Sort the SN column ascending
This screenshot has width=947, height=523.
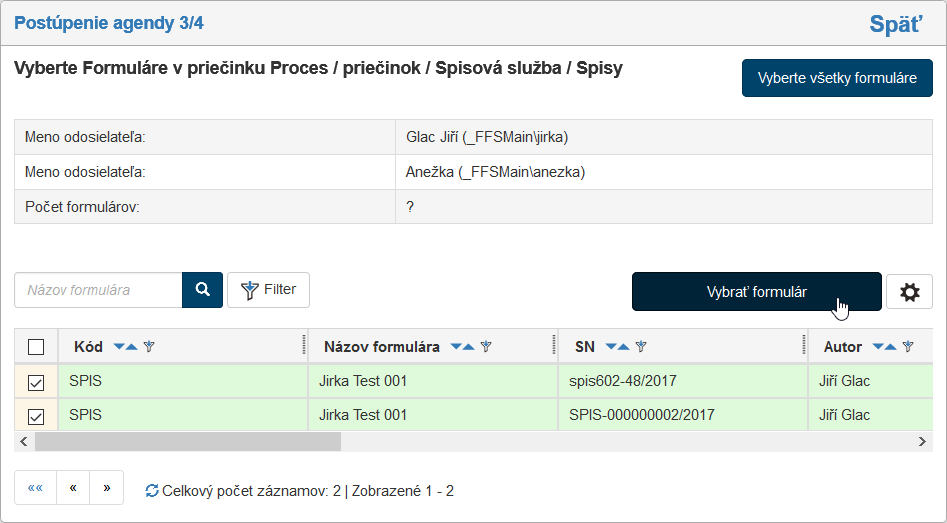point(624,347)
